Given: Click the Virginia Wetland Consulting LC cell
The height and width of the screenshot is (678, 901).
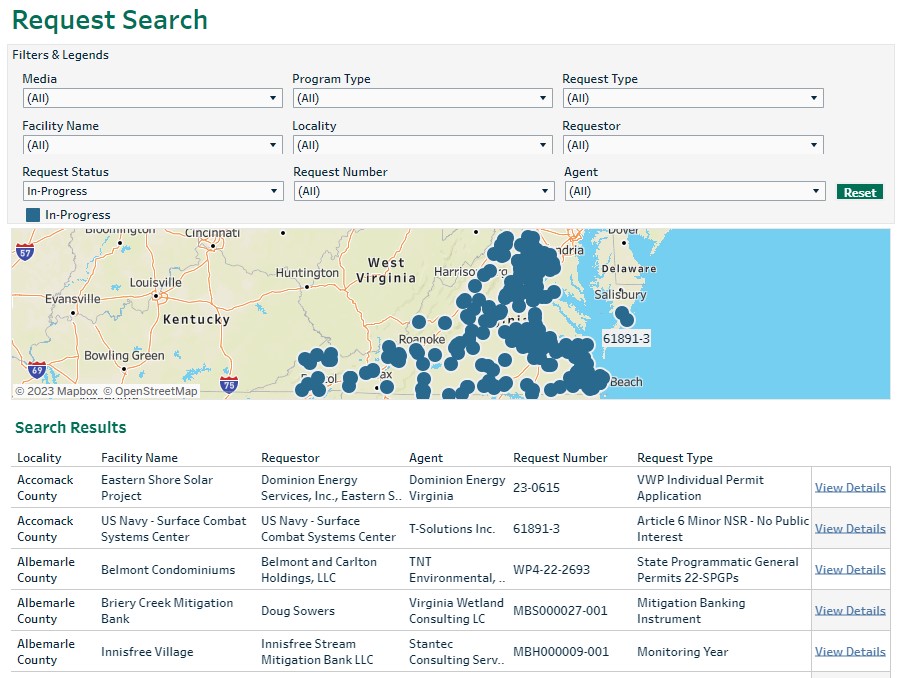Looking at the screenshot, I should pos(456,611).
